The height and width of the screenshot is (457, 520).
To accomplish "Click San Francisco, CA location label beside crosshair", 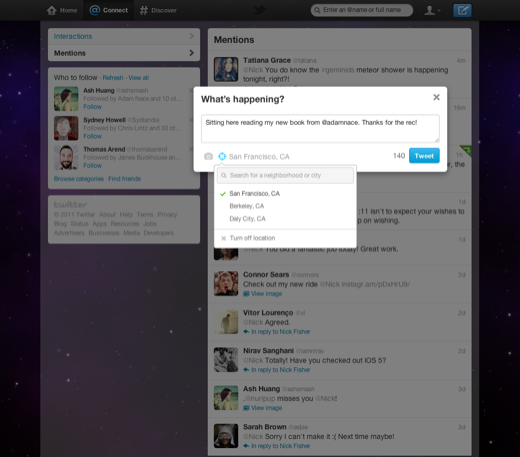I will click(x=259, y=157).
